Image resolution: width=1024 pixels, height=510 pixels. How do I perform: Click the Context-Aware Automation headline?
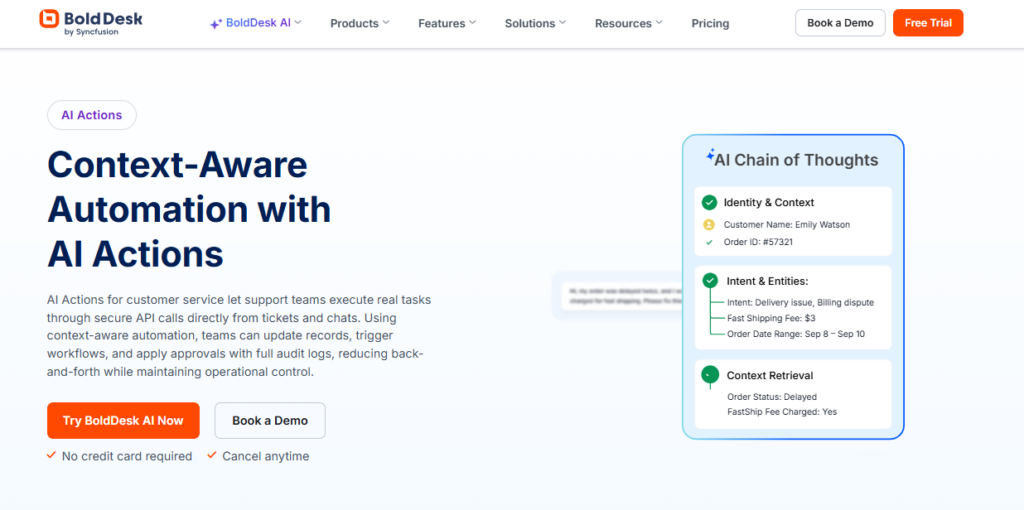[189, 209]
